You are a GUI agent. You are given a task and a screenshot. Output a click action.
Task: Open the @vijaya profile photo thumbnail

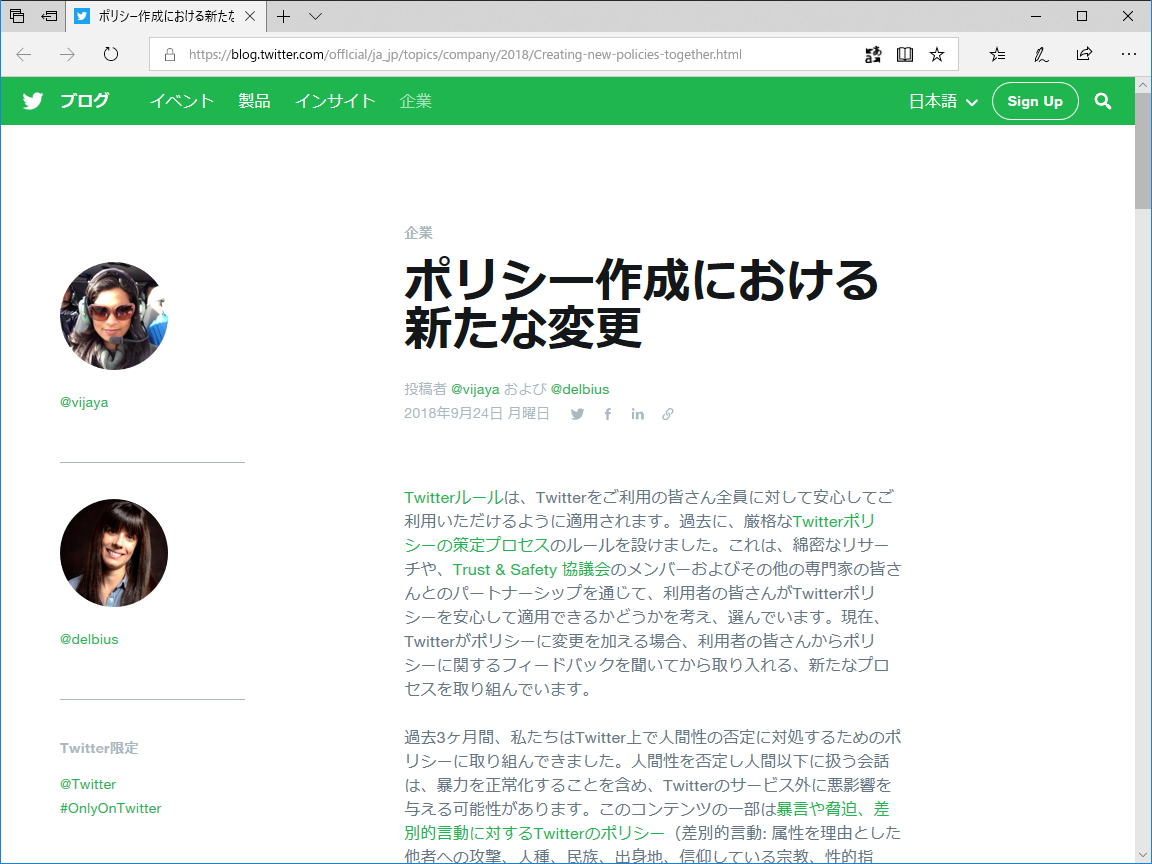113,315
